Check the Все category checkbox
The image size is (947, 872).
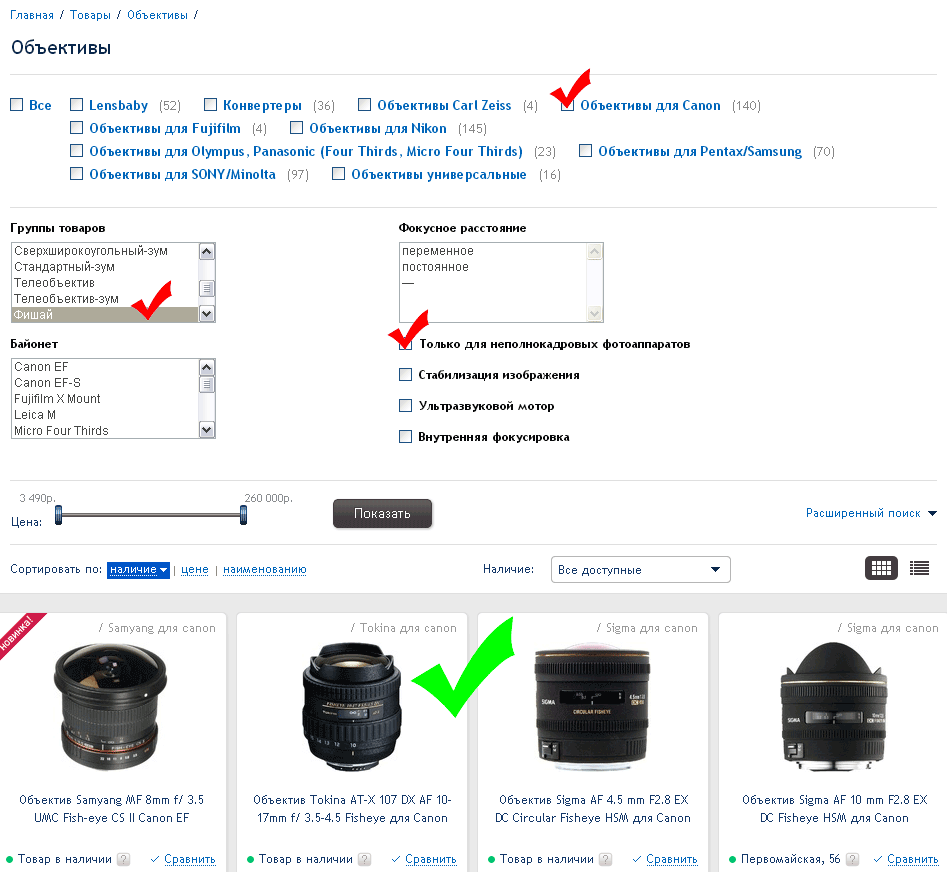pyautogui.click(x=17, y=104)
